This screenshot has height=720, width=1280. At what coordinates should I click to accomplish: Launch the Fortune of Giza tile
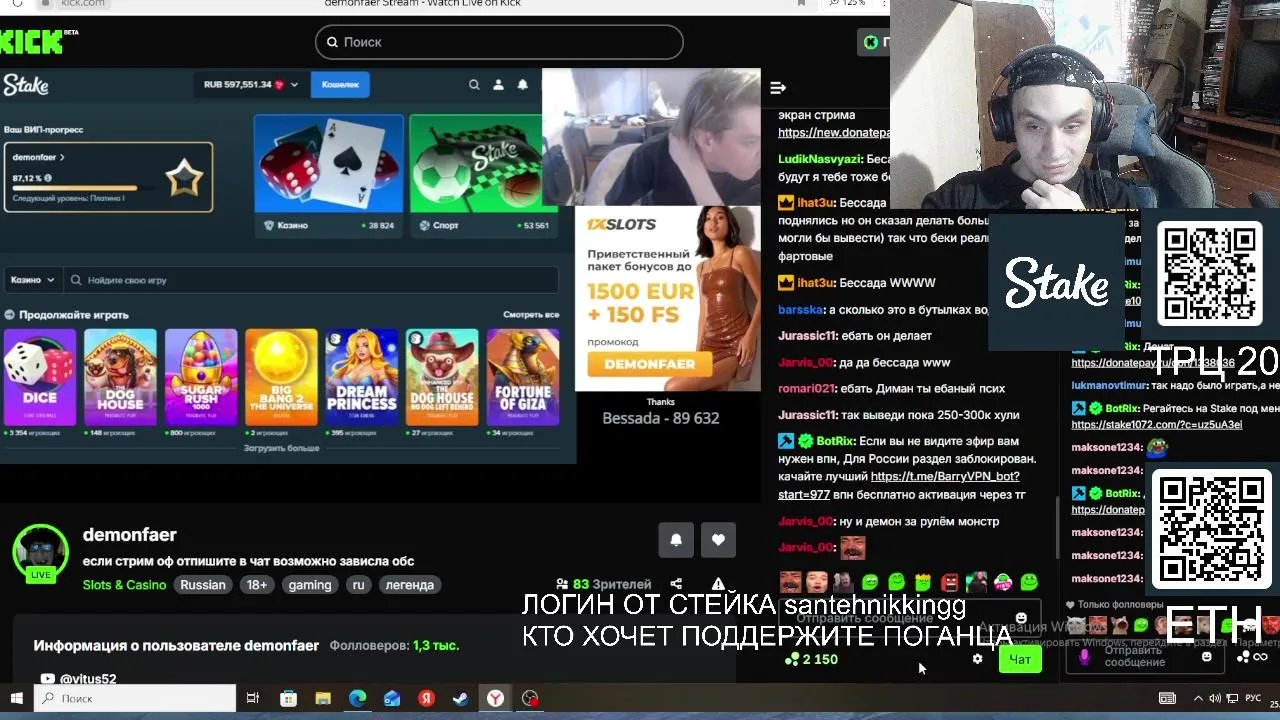[523, 377]
